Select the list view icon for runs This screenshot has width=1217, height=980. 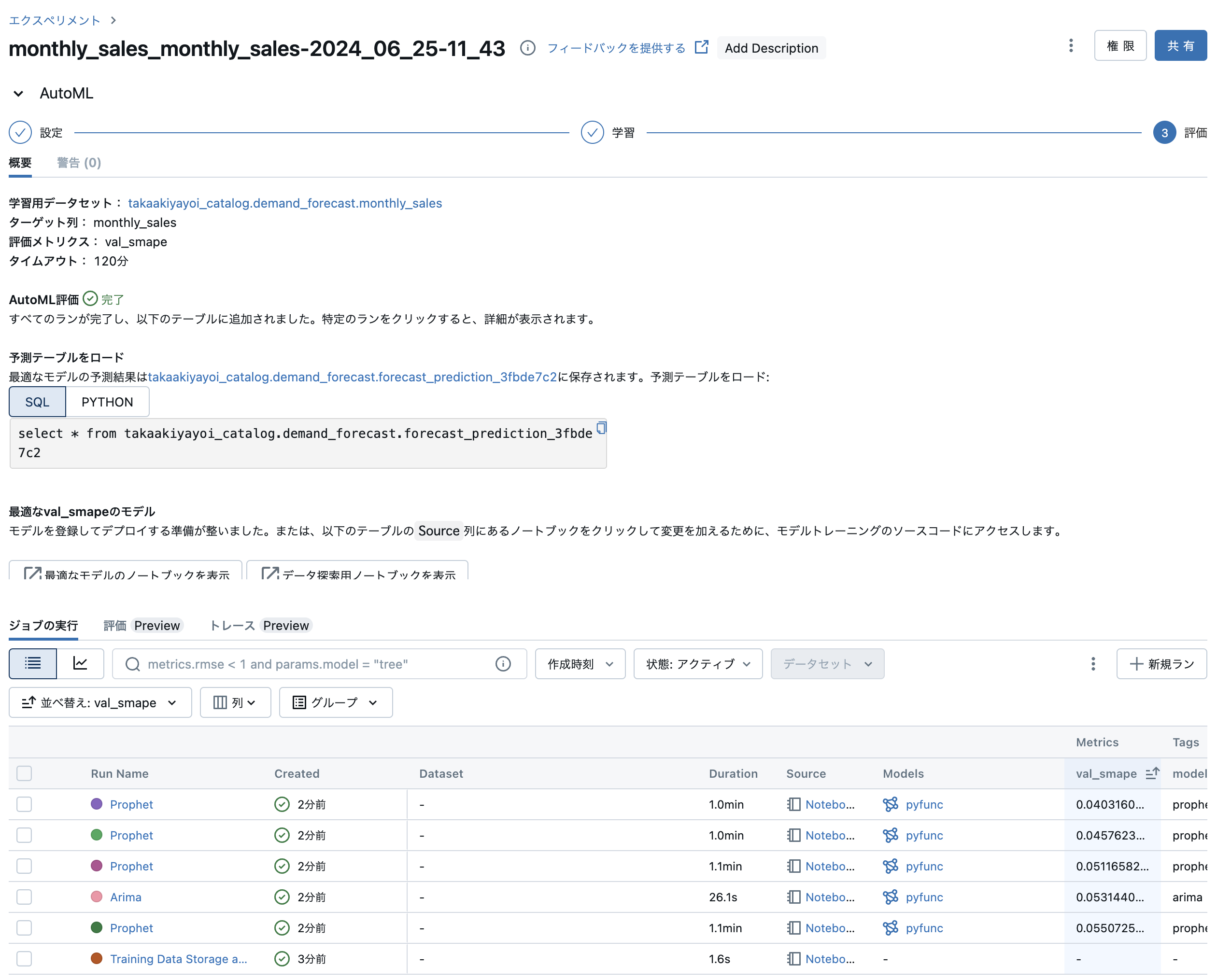pos(32,664)
